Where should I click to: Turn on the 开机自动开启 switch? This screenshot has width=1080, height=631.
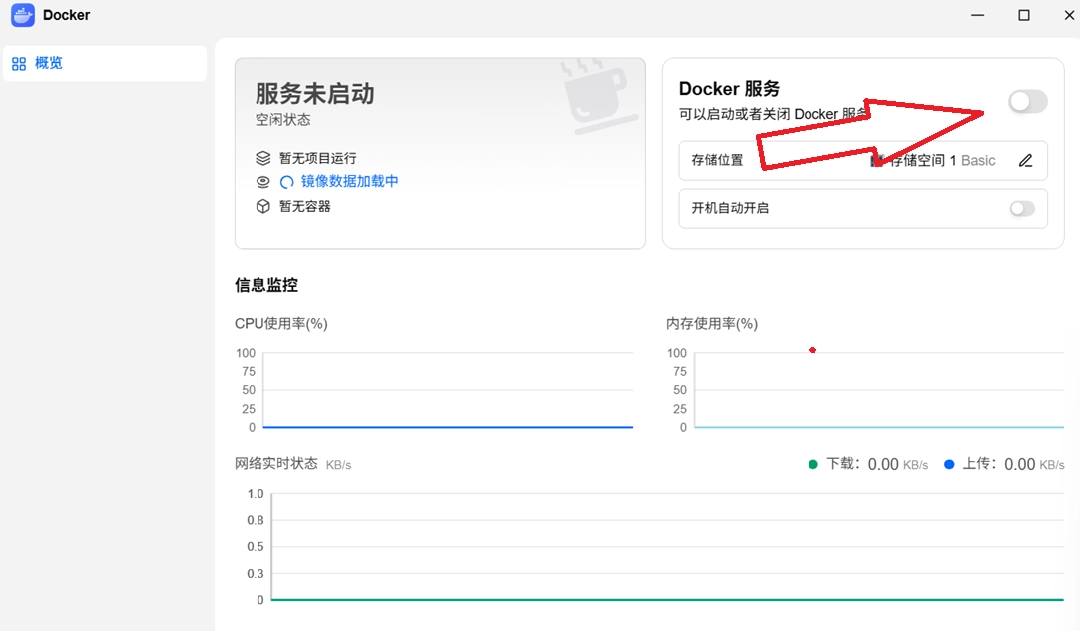[1022, 209]
